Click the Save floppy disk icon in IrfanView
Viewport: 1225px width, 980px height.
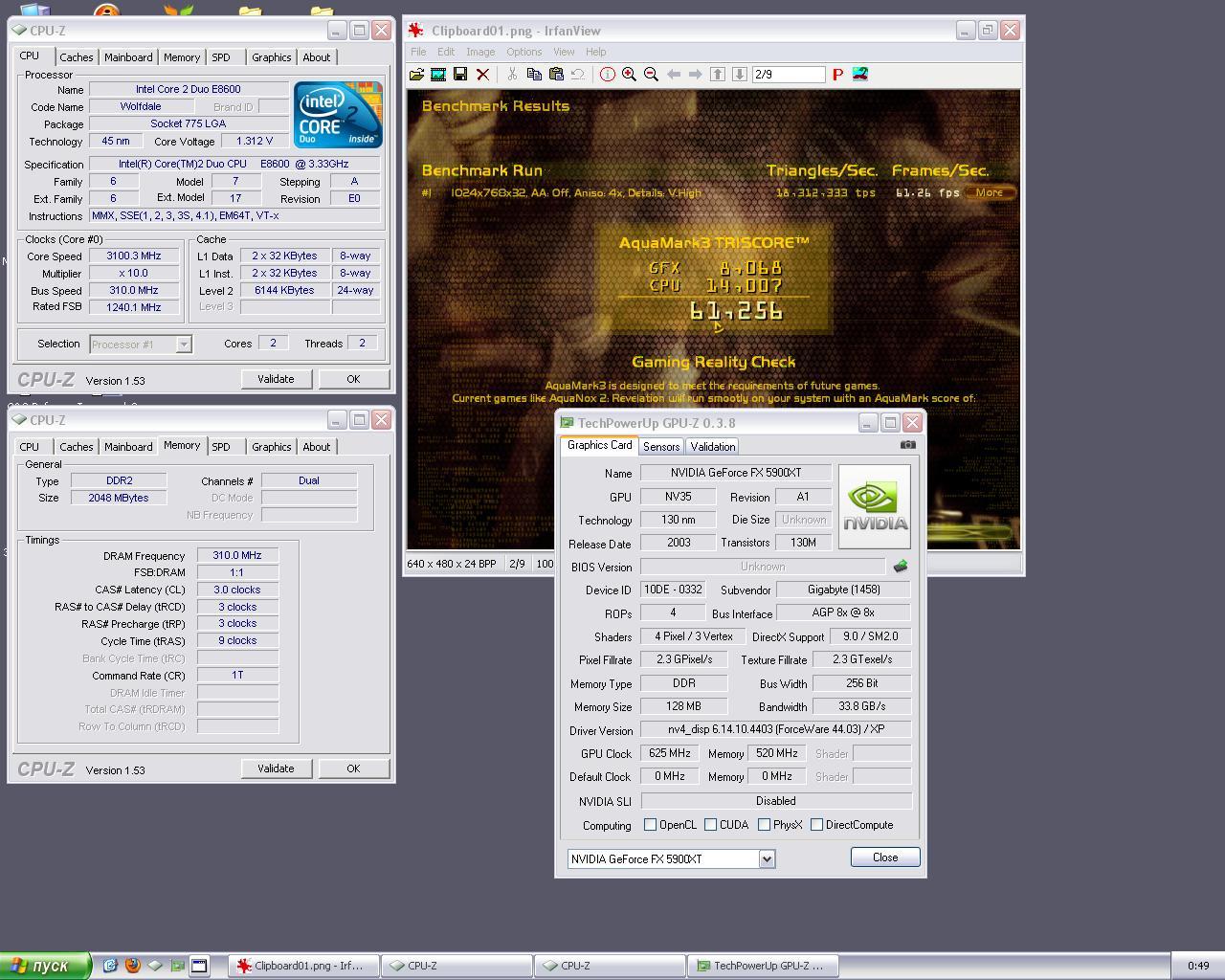tap(460, 75)
